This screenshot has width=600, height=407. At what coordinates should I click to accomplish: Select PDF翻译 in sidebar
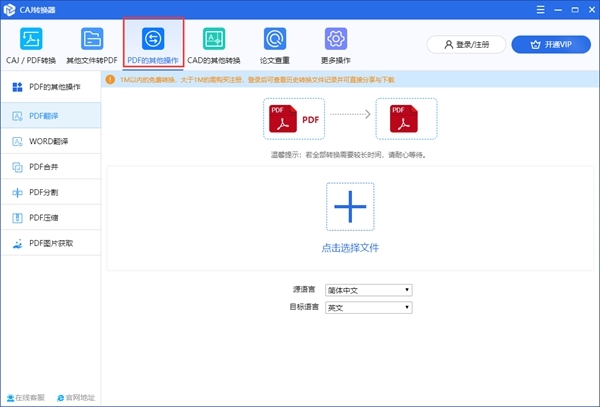pos(50,116)
